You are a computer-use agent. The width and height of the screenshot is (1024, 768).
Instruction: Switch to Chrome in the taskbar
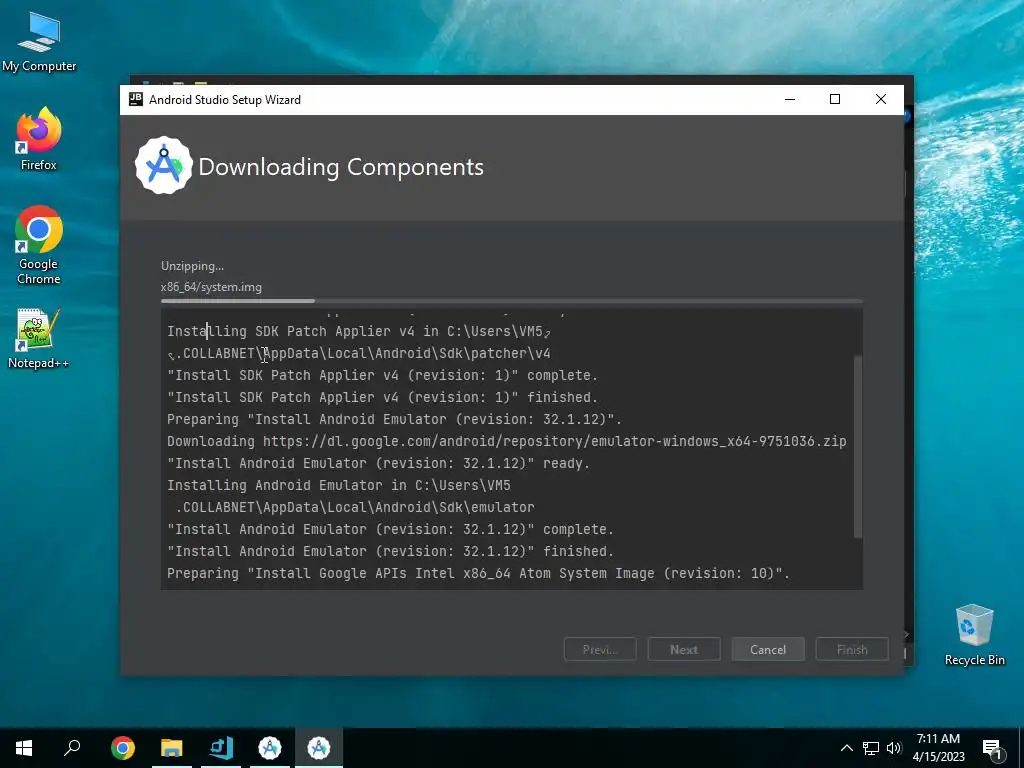[x=123, y=748]
